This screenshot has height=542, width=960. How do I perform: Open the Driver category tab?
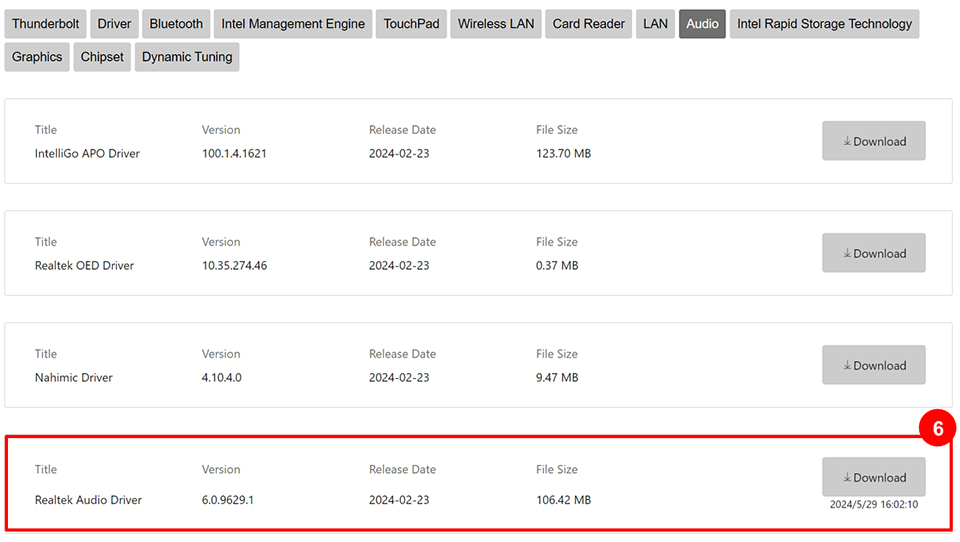pyautogui.click(x=114, y=24)
